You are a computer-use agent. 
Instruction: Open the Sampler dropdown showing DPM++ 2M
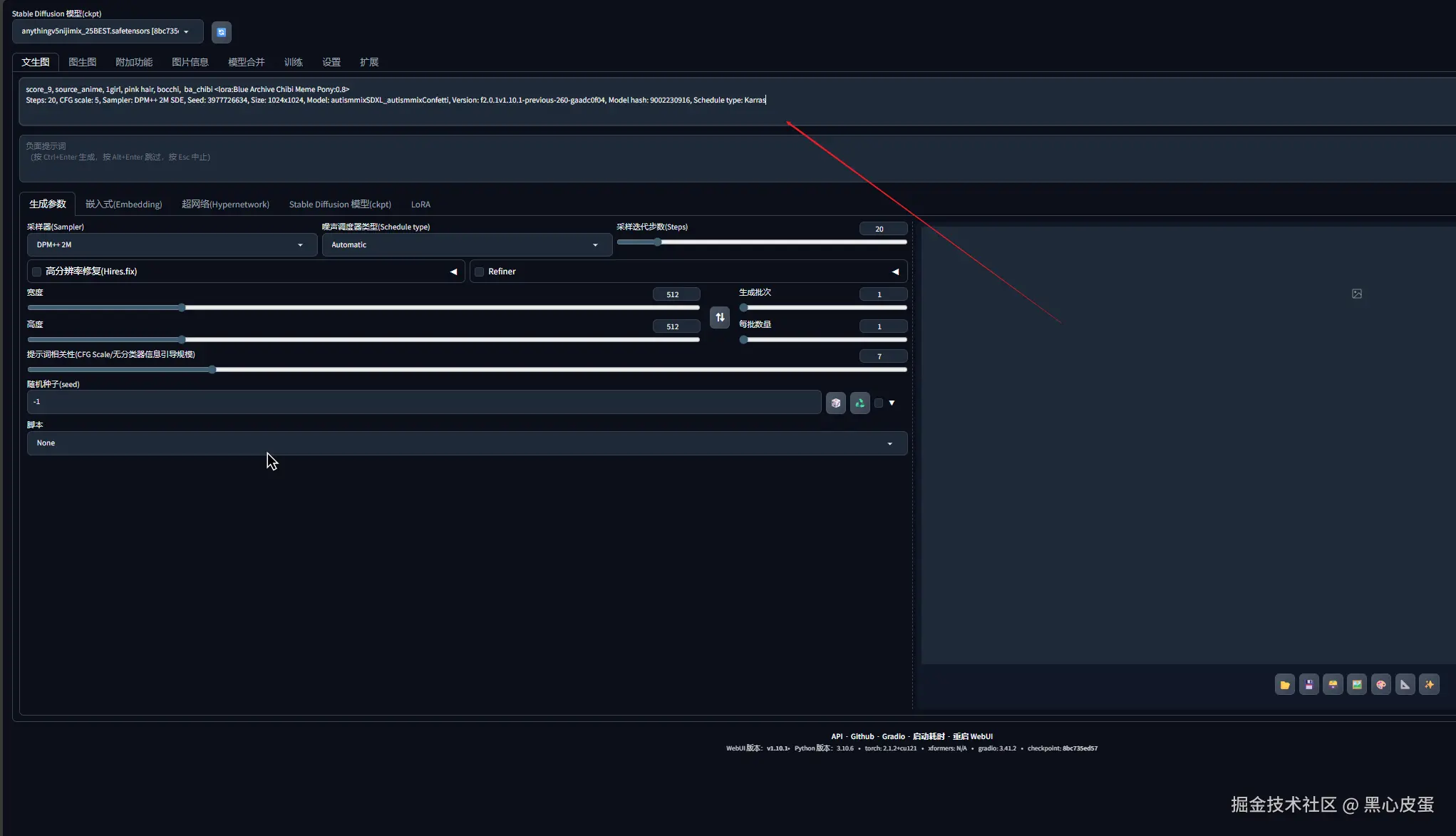(x=171, y=245)
